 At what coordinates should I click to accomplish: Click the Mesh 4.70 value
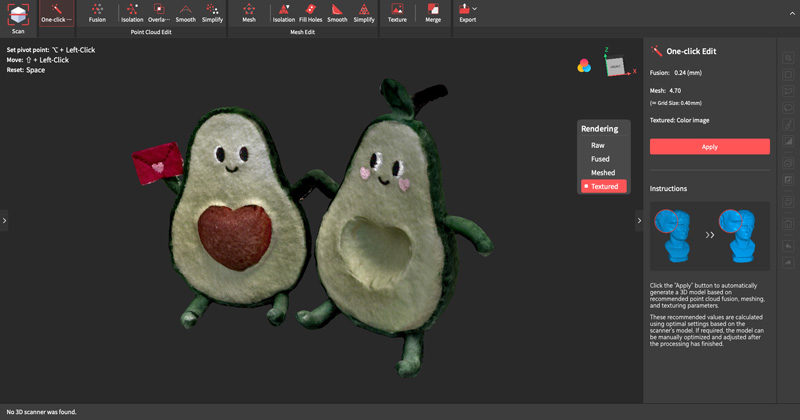pos(675,91)
